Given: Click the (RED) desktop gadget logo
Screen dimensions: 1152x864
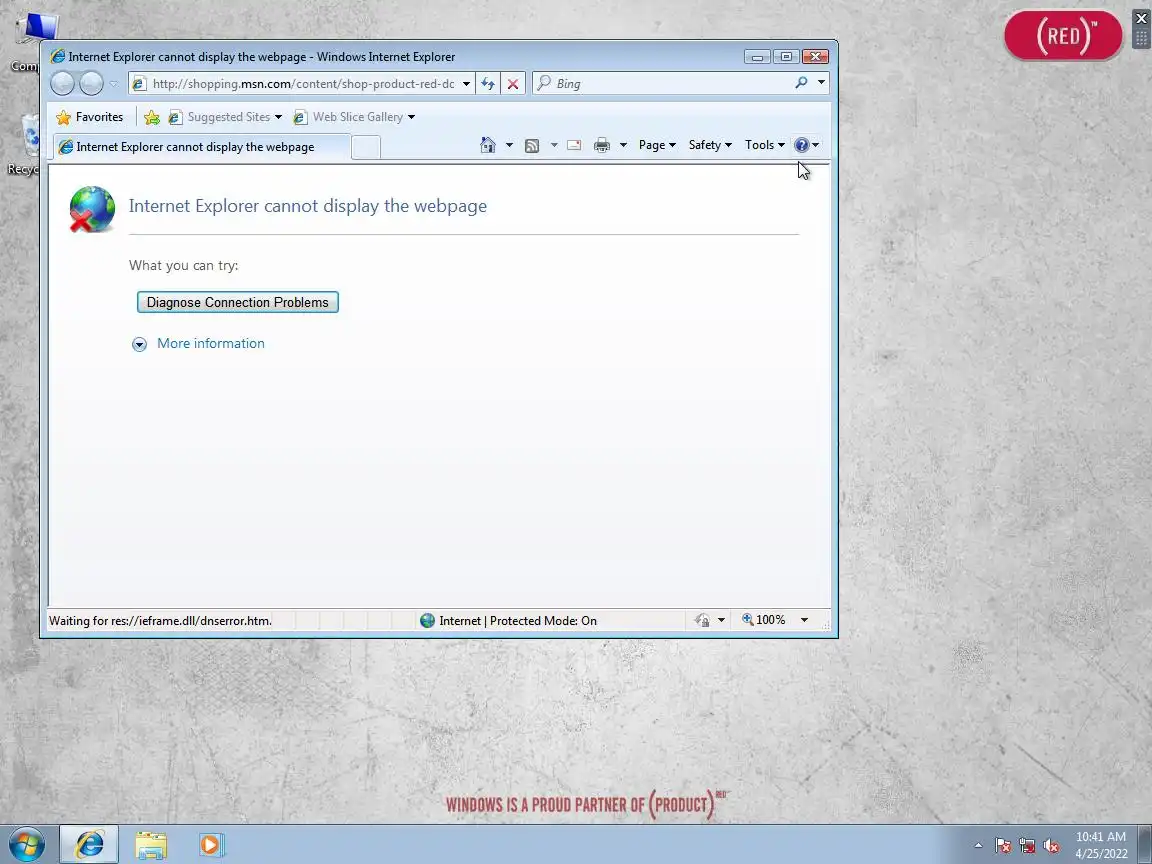Looking at the screenshot, I should click(x=1063, y=35).
